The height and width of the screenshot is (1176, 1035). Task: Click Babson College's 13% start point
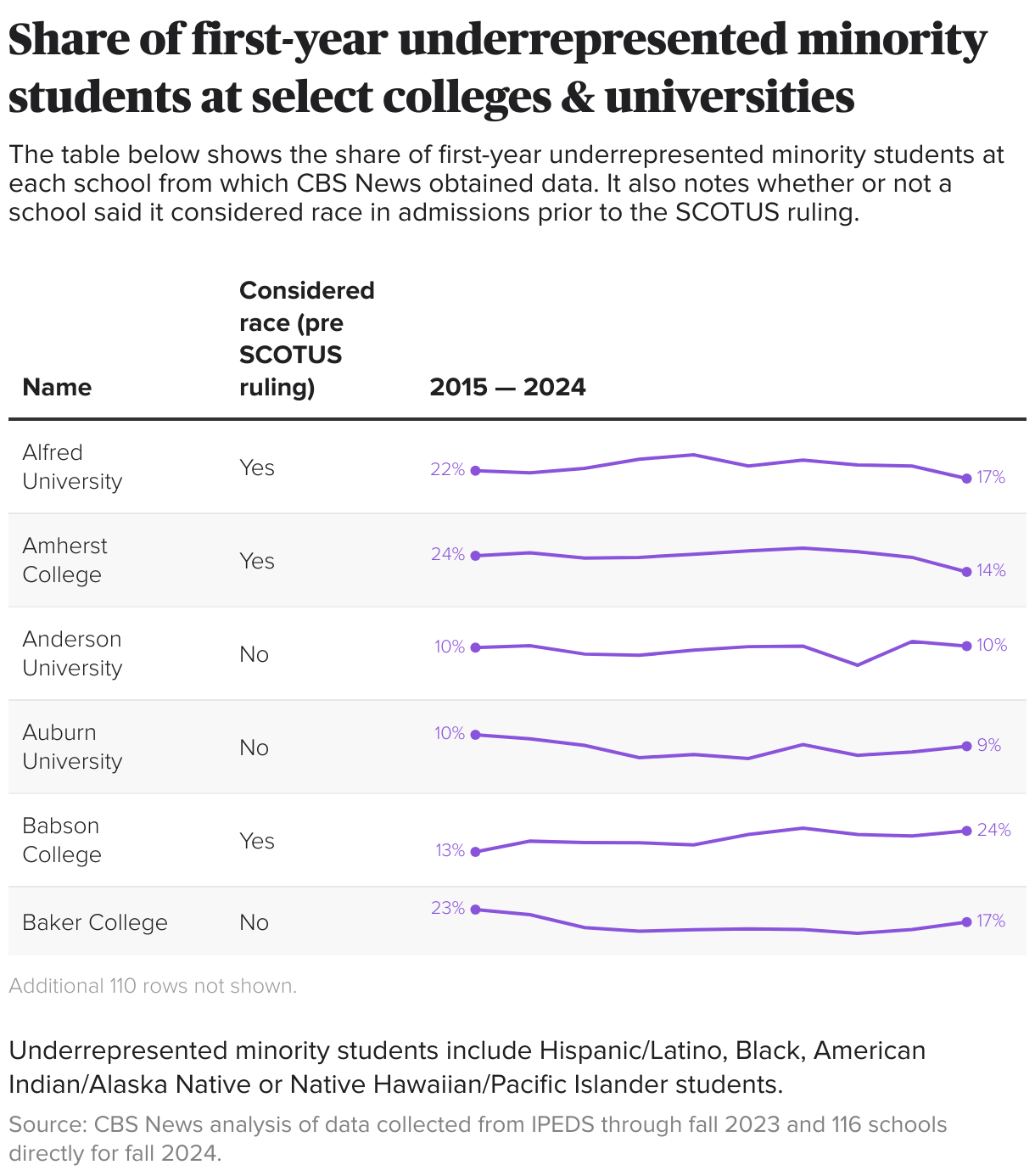pos(475,852)
